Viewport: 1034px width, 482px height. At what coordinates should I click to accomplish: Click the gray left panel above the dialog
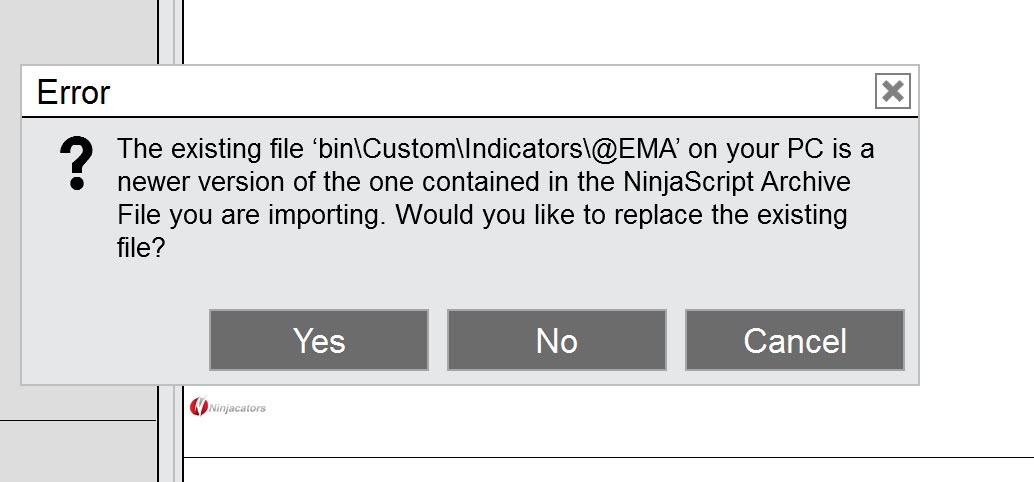click(78, 32)
